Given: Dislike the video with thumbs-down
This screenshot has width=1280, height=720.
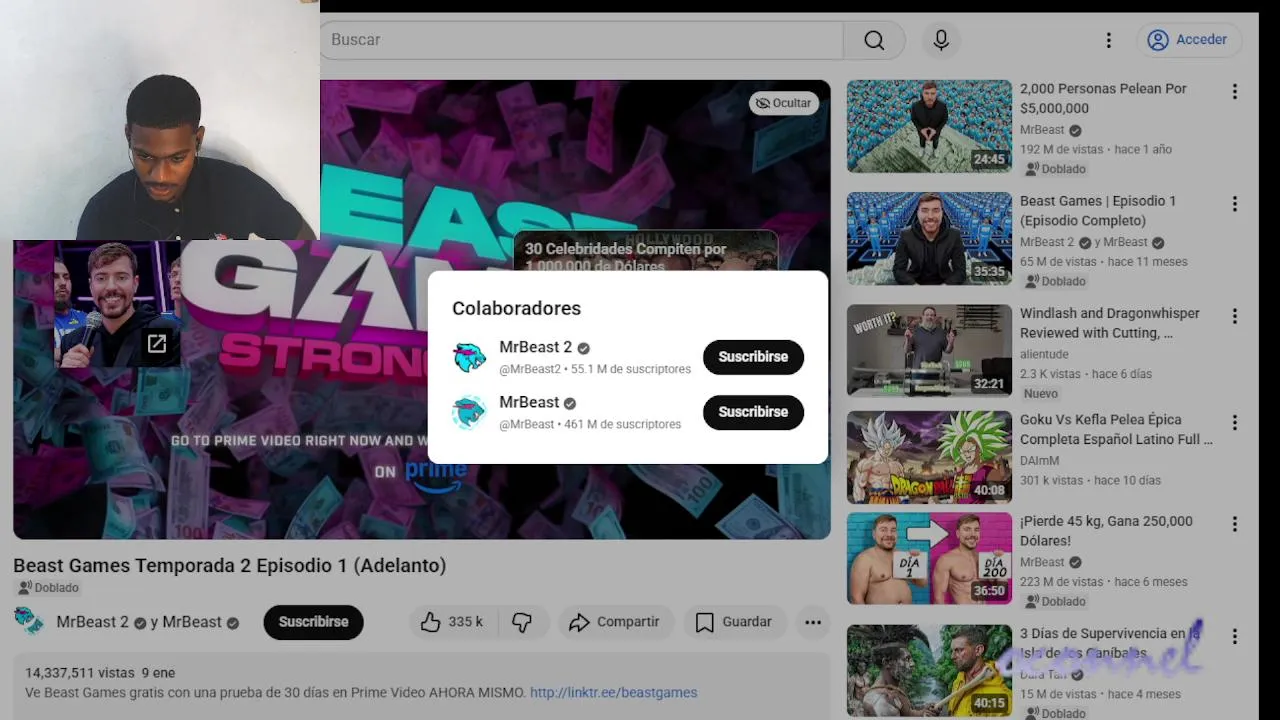Looking at the screenshot, I should (522, 622).
